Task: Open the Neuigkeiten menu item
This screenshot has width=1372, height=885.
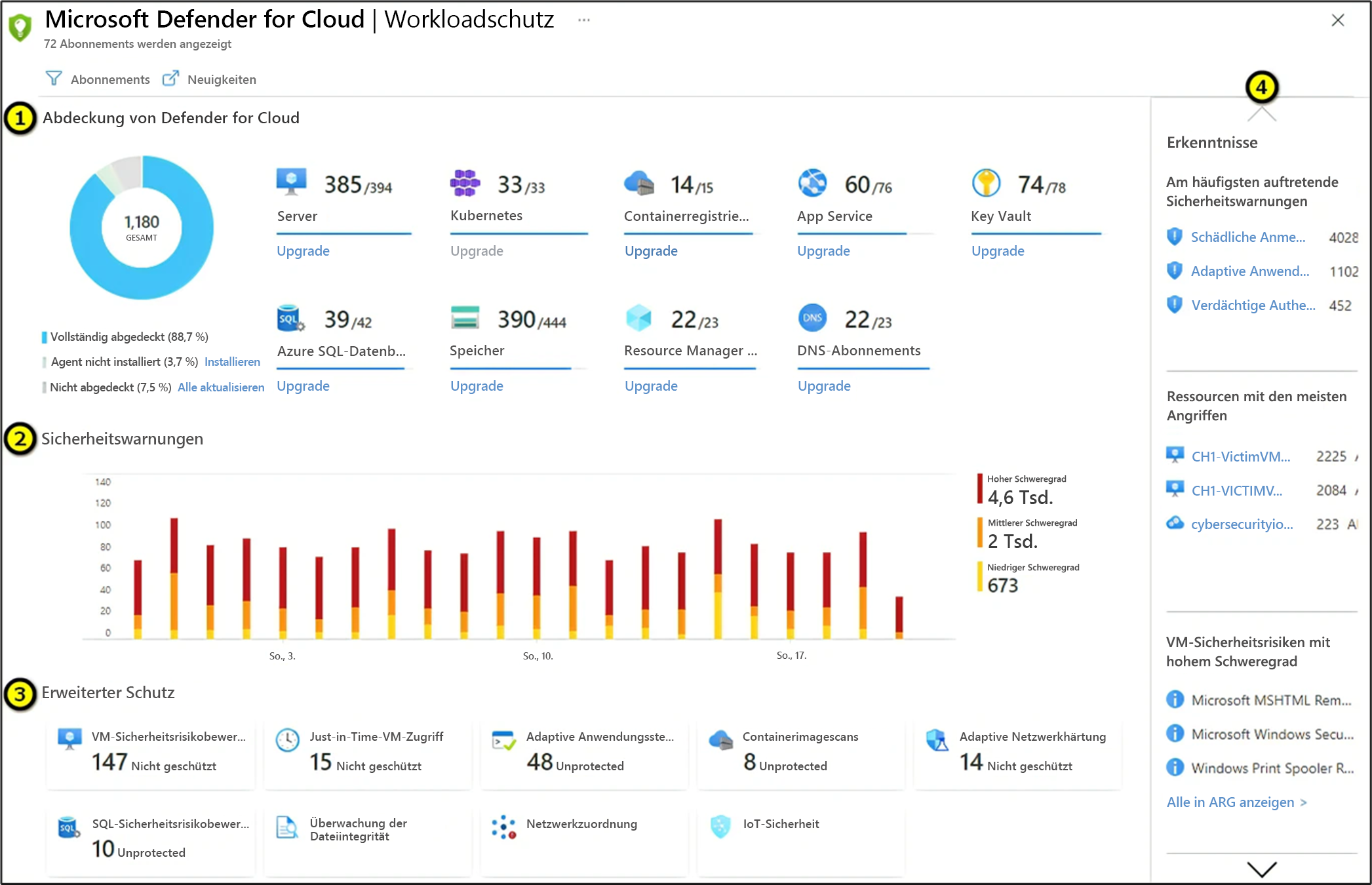Action: click(209, 79)
